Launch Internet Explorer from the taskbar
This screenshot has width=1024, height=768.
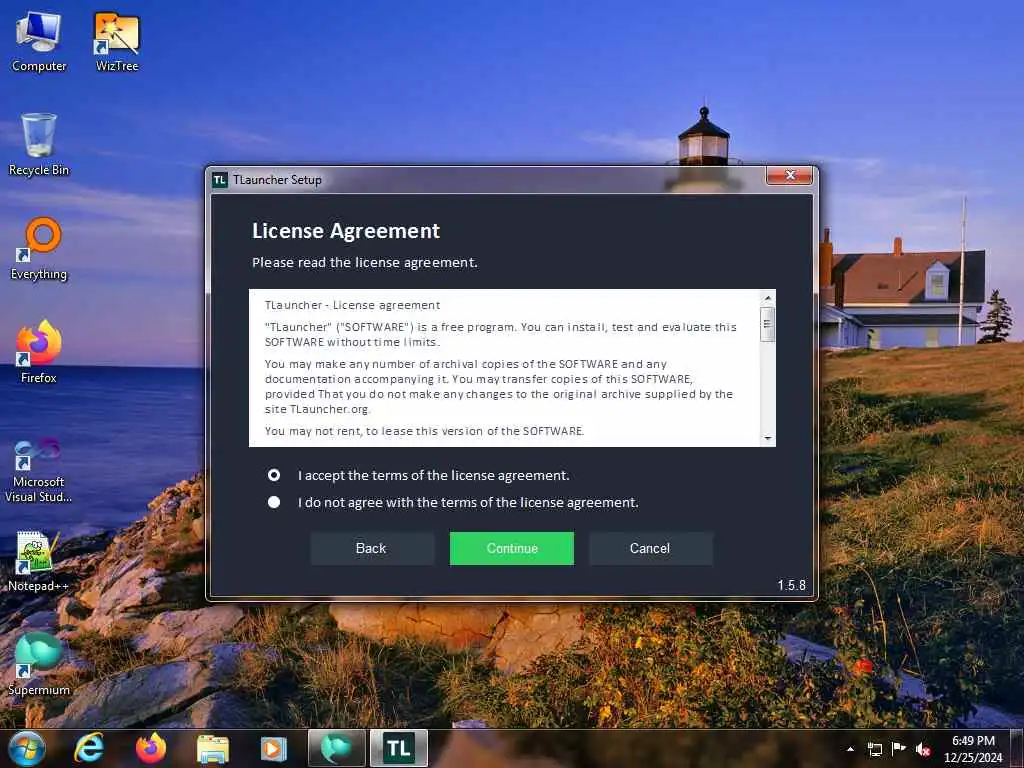pyautogui.click(x=88, y=748)
